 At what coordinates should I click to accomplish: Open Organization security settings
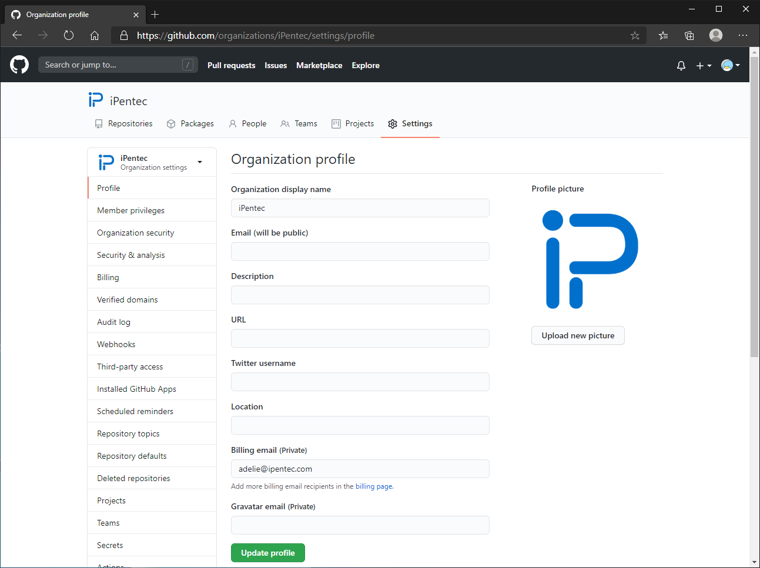click(x=152, y=233)
